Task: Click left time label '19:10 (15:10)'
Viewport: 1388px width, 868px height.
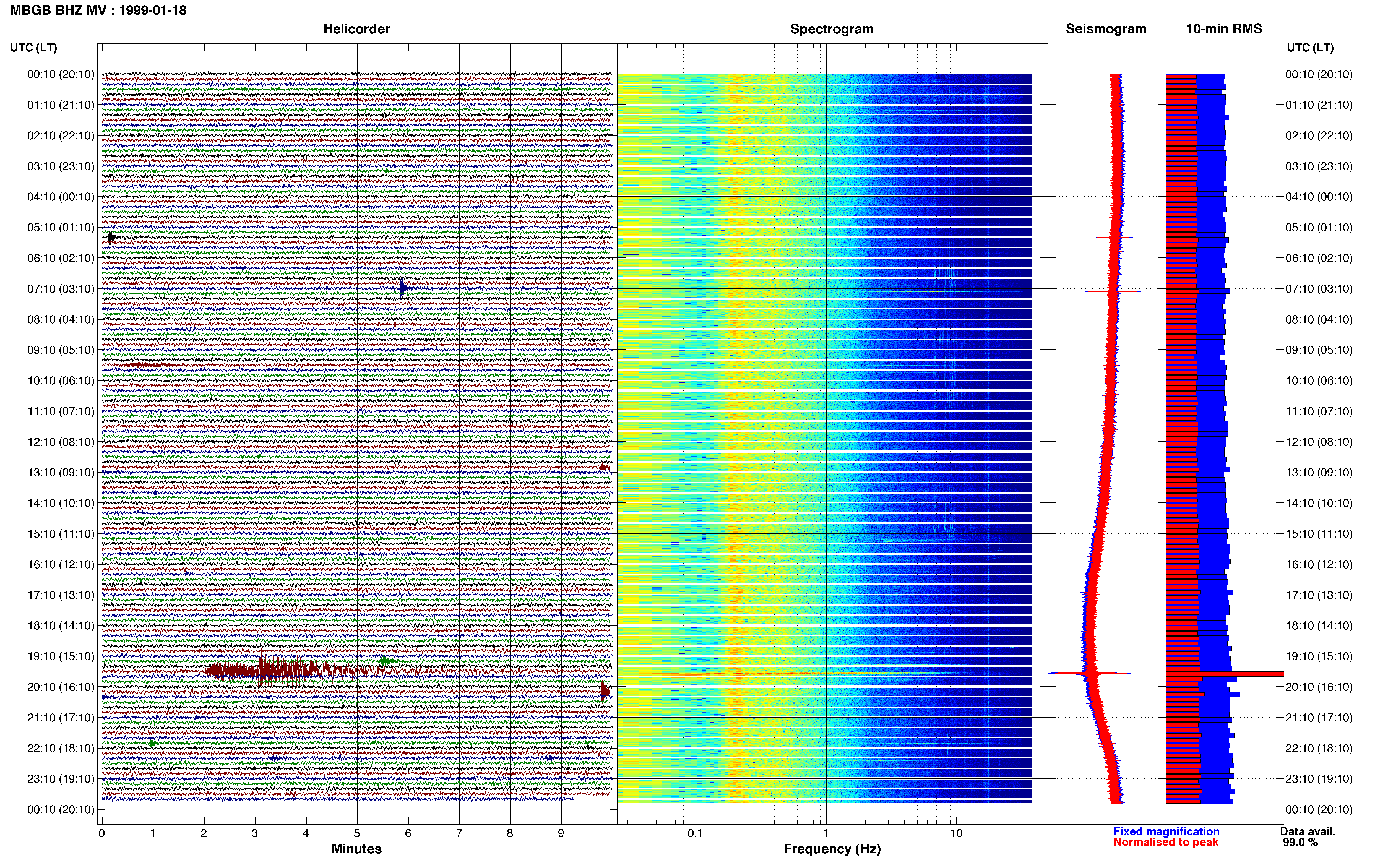Action: (60, 656)
